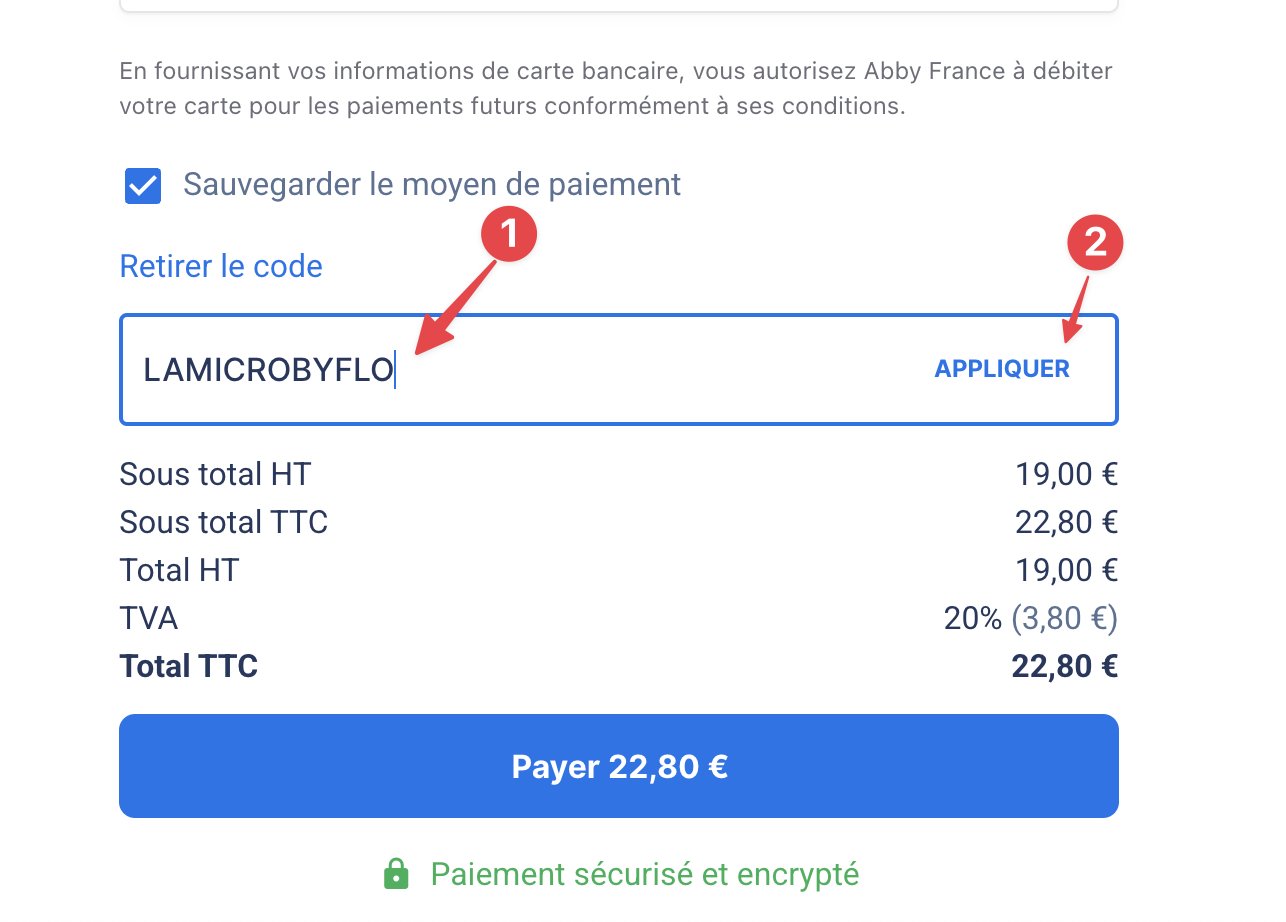Select the Sous total HT row
Screen dimensions: 1286x922
click(215, 473)
